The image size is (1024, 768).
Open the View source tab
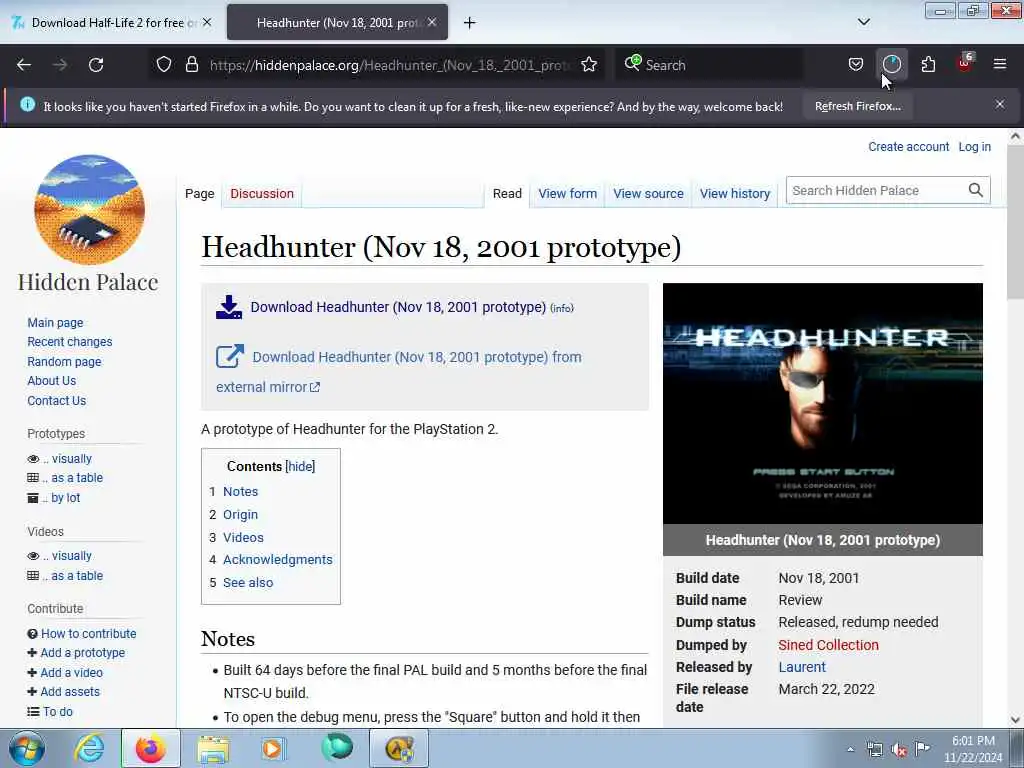648,193
